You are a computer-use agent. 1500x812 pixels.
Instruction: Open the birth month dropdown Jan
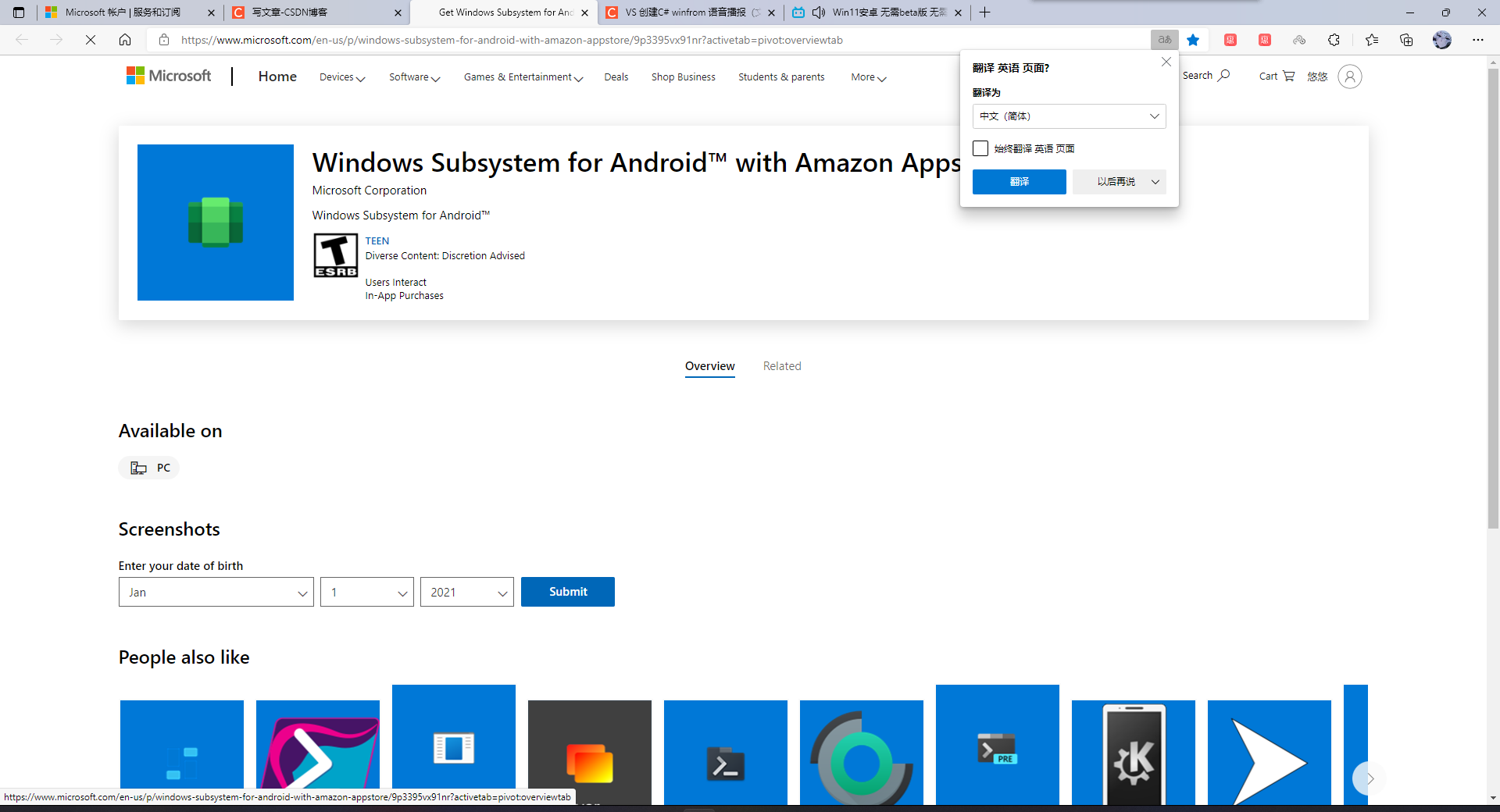[216, 592]
